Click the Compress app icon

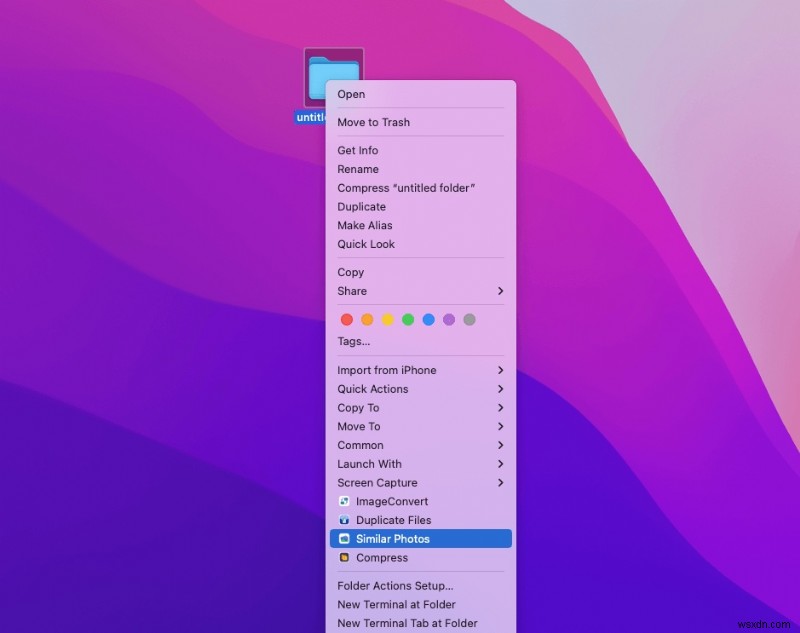[x=344, y=558]
